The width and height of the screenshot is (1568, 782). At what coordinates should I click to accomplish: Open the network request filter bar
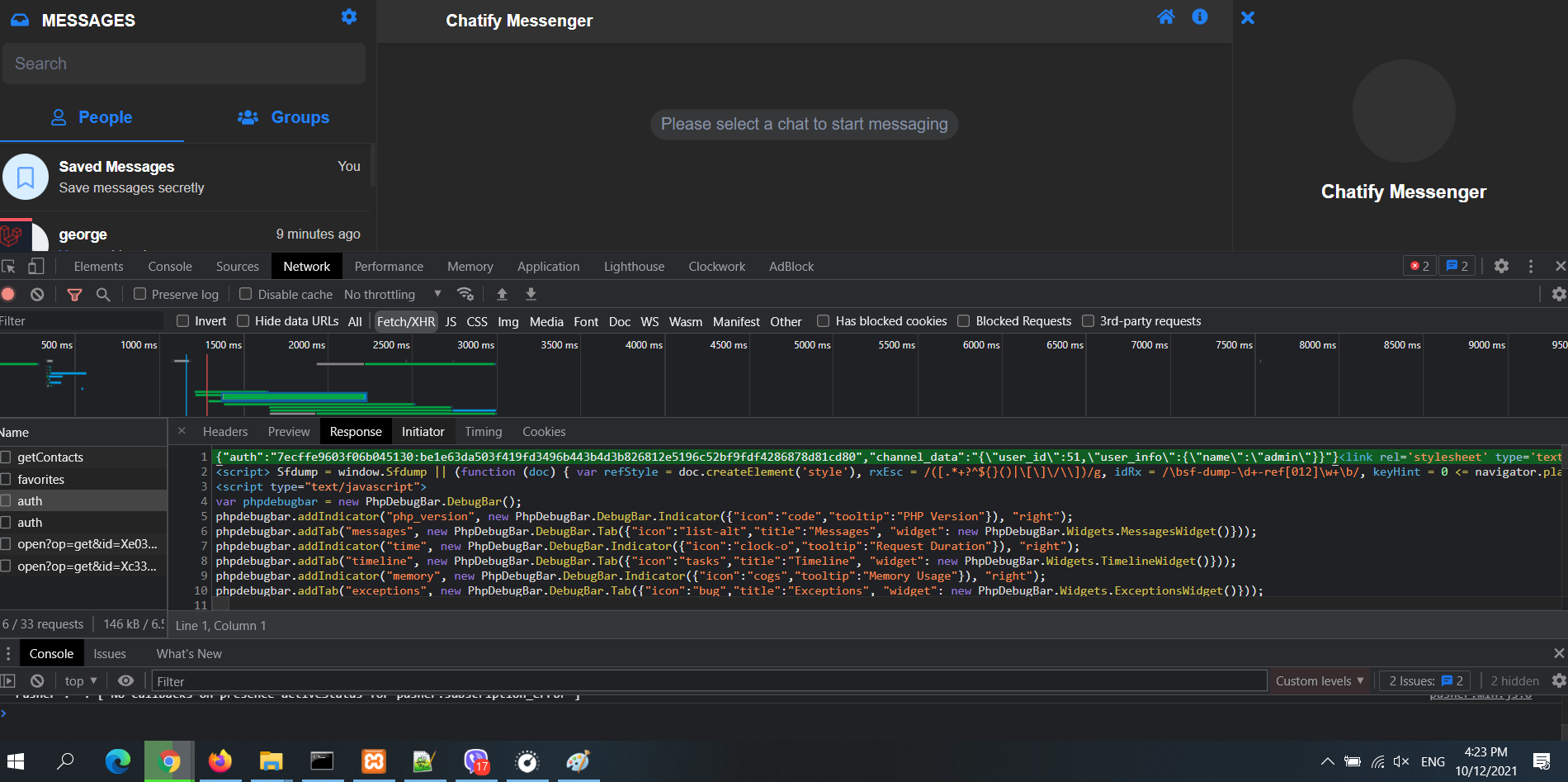click(x=75, y=294)
